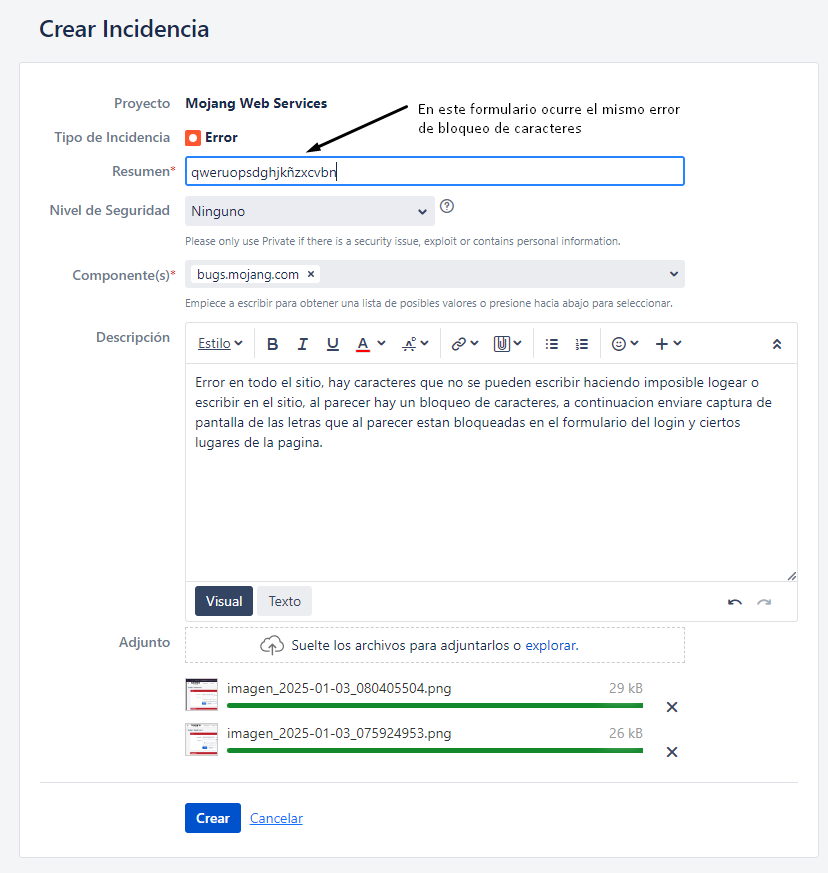This screenshot has width=828, height=873.
Task: Delete attachment imagen_2025-01-03_080405504.png
Action: [x=672, y=707]
